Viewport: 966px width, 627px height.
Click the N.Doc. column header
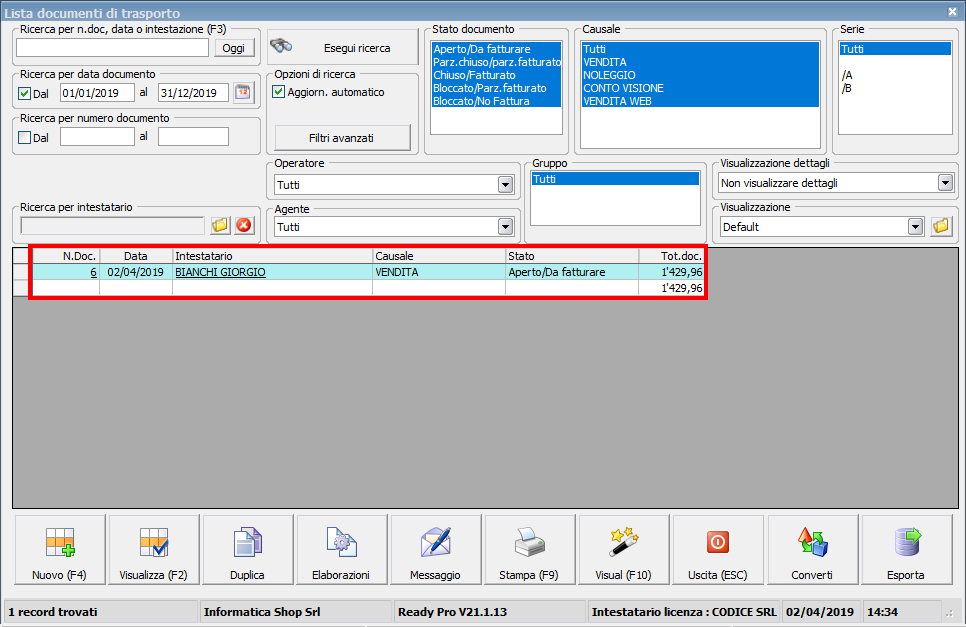pyautogui.click(x=66, y=256)
